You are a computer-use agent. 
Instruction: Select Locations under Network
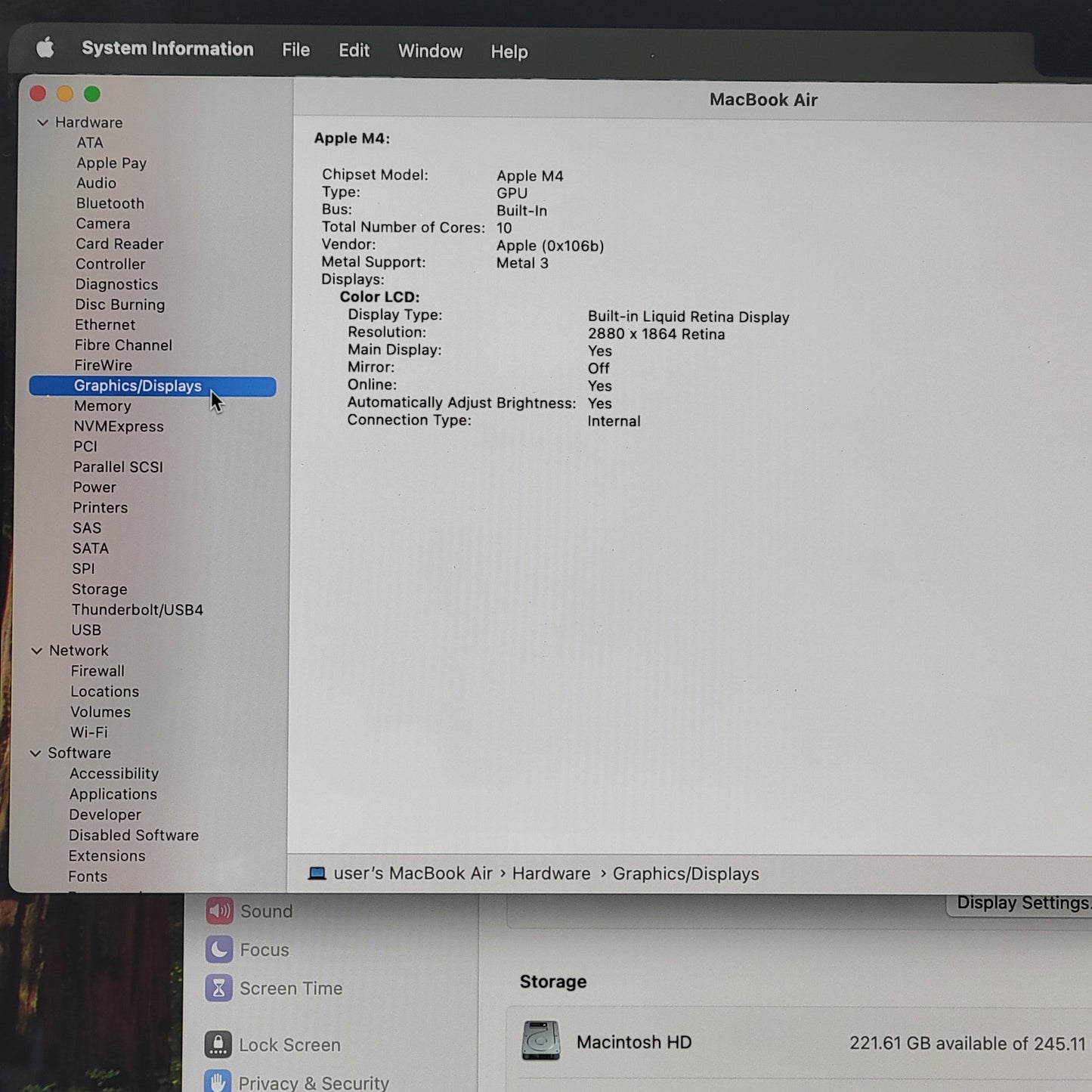(x=104, y=692)
